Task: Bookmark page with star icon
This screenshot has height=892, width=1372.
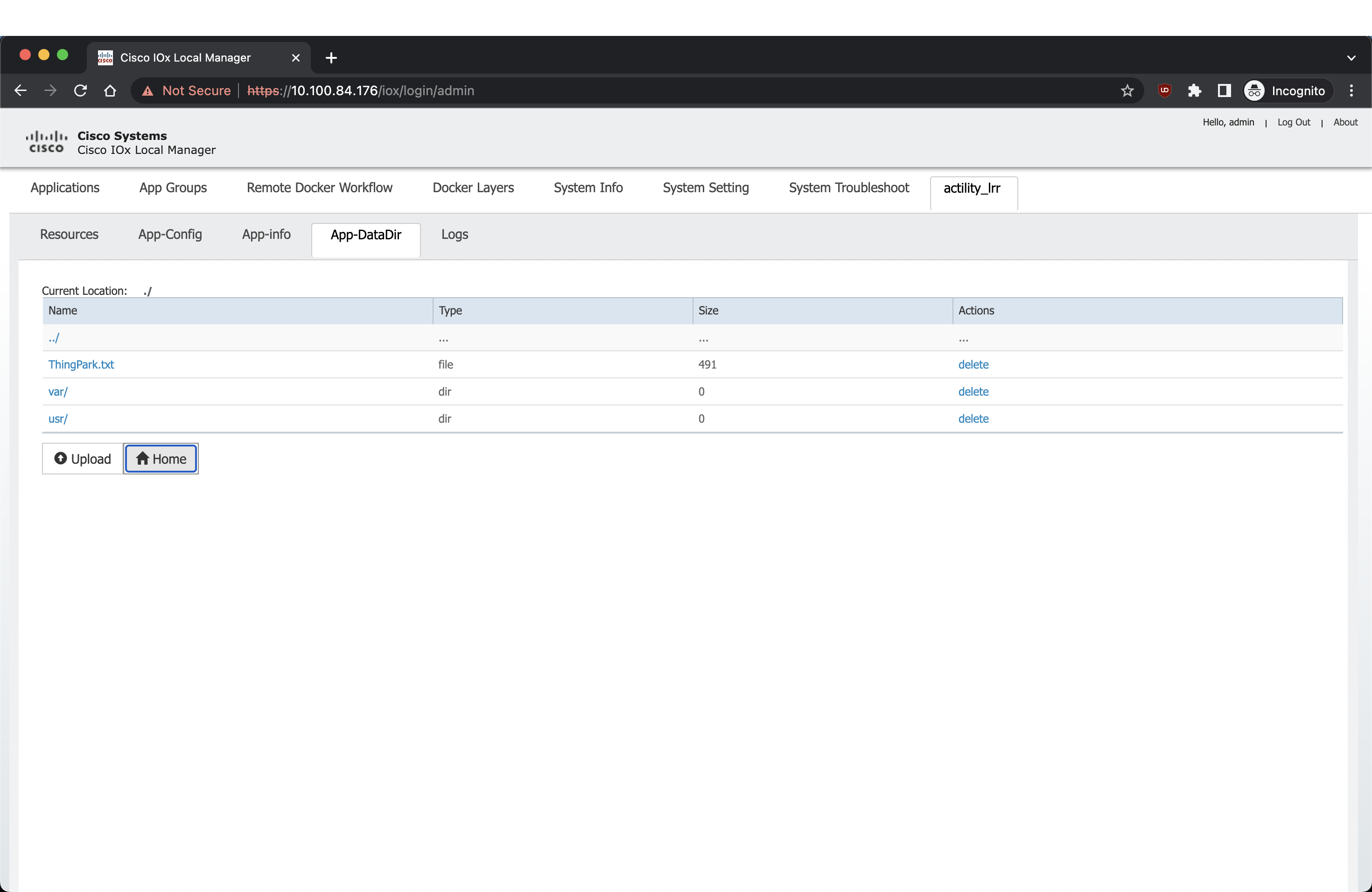Action: 1127,91
